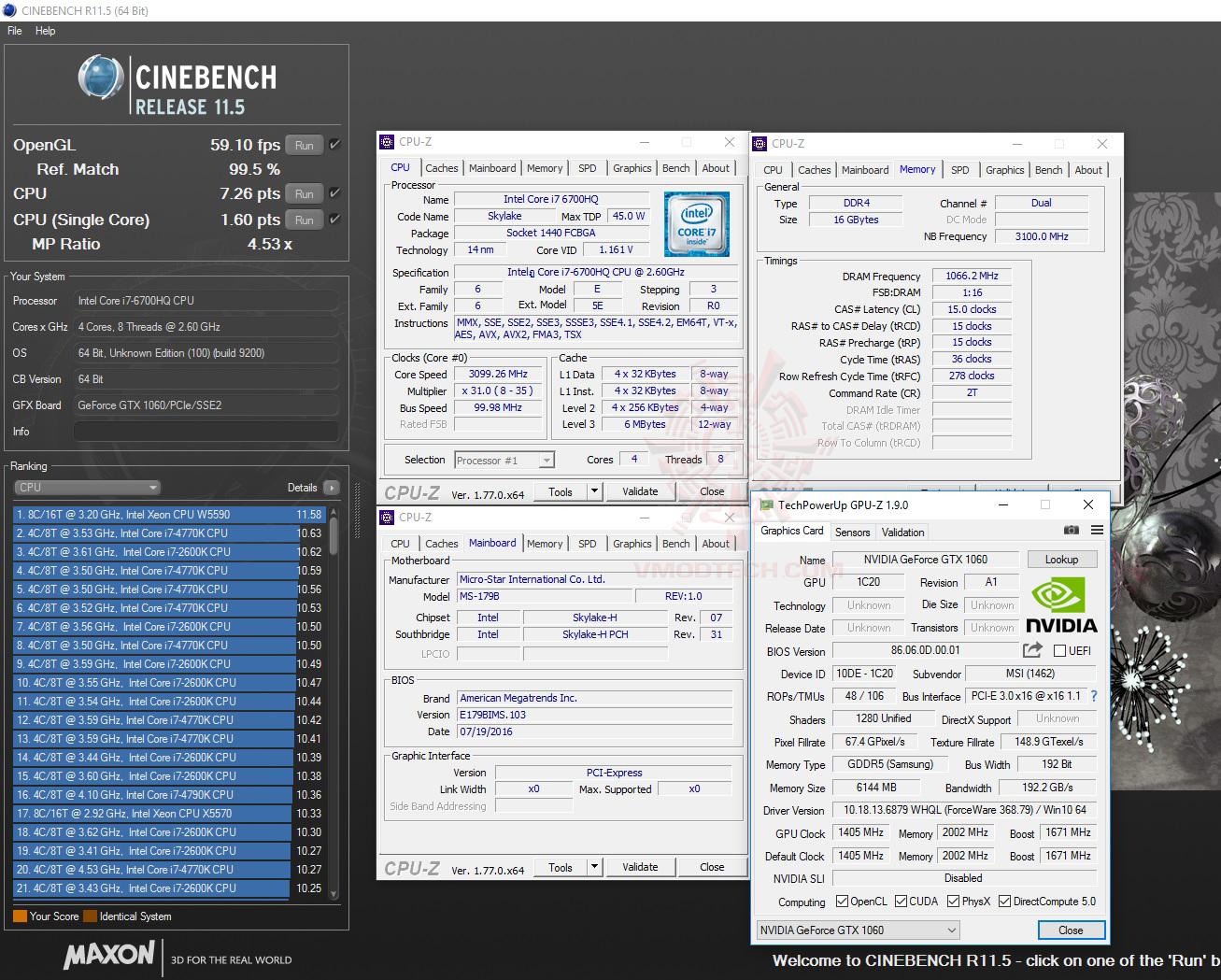Click Close in Mainboard CPU-Z window
Screen dimensions: 1221x980
(x=712, y=867)
